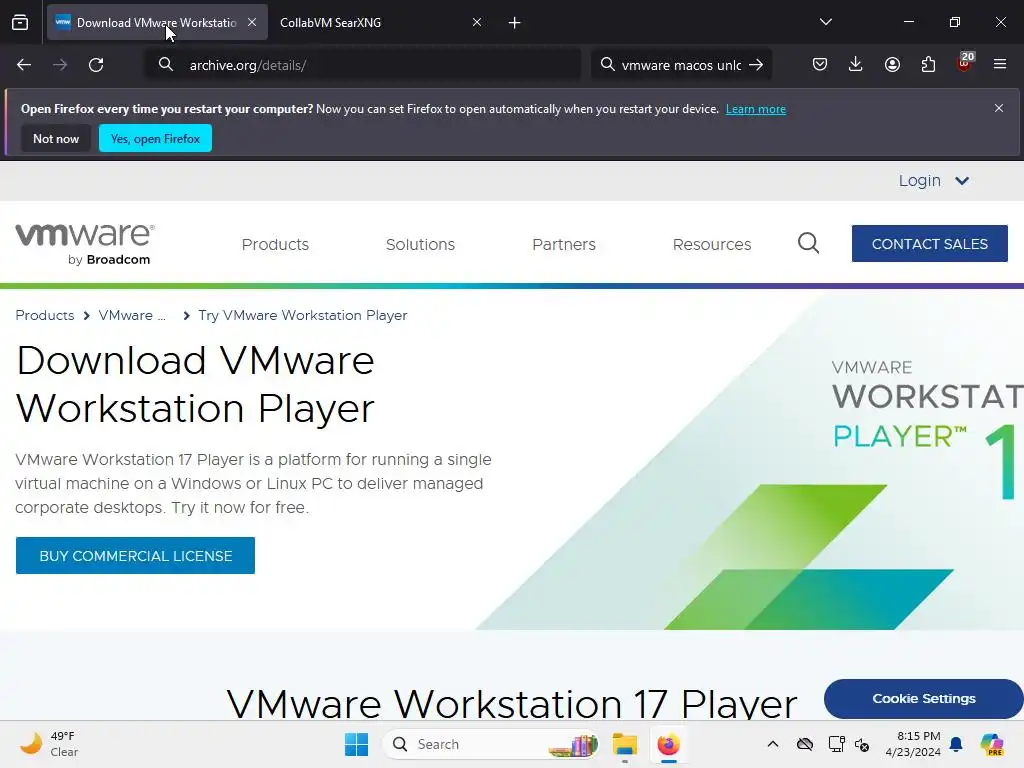Click the Not now button

[56, 138]
